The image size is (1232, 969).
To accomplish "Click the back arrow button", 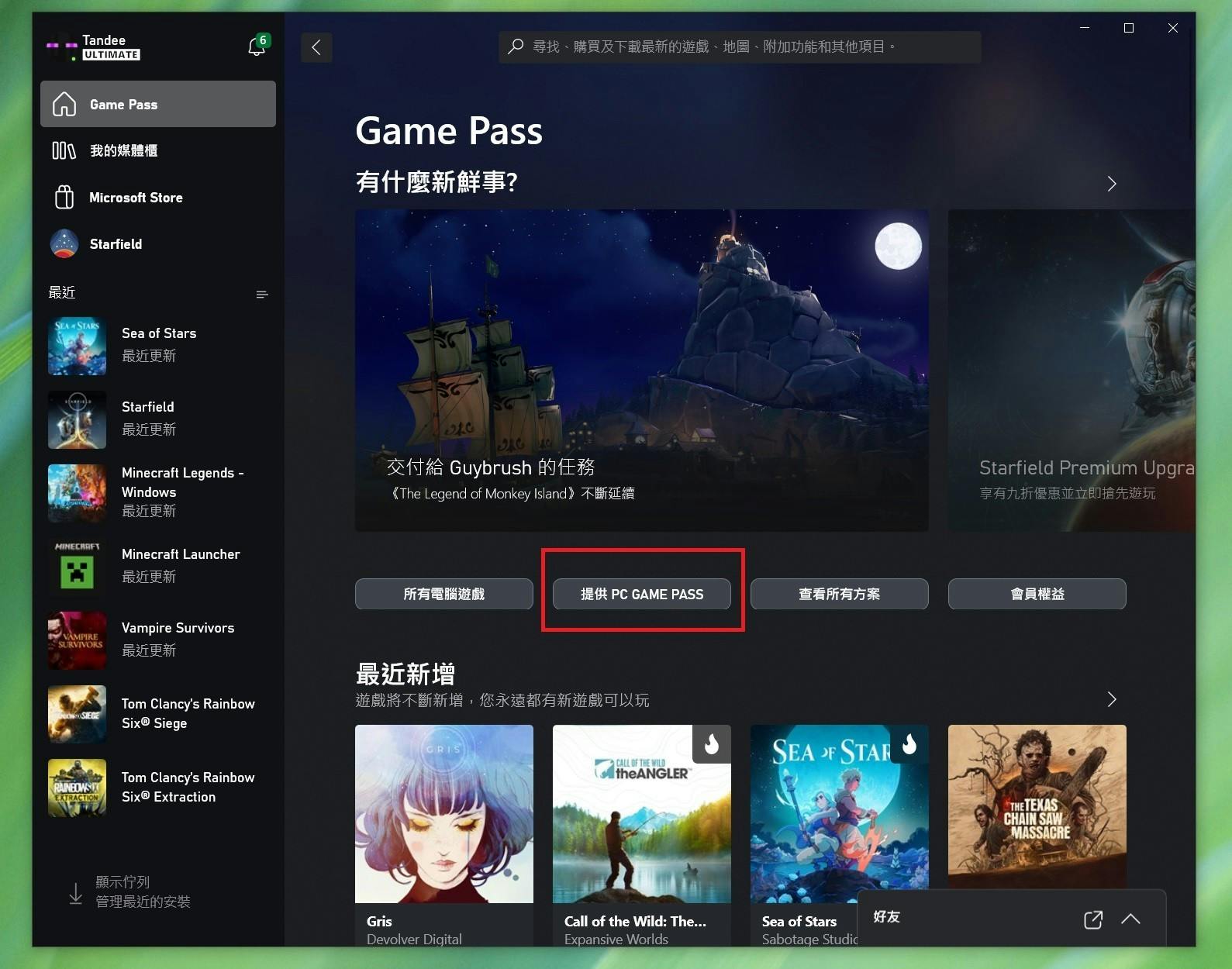I will click(316, 47).
